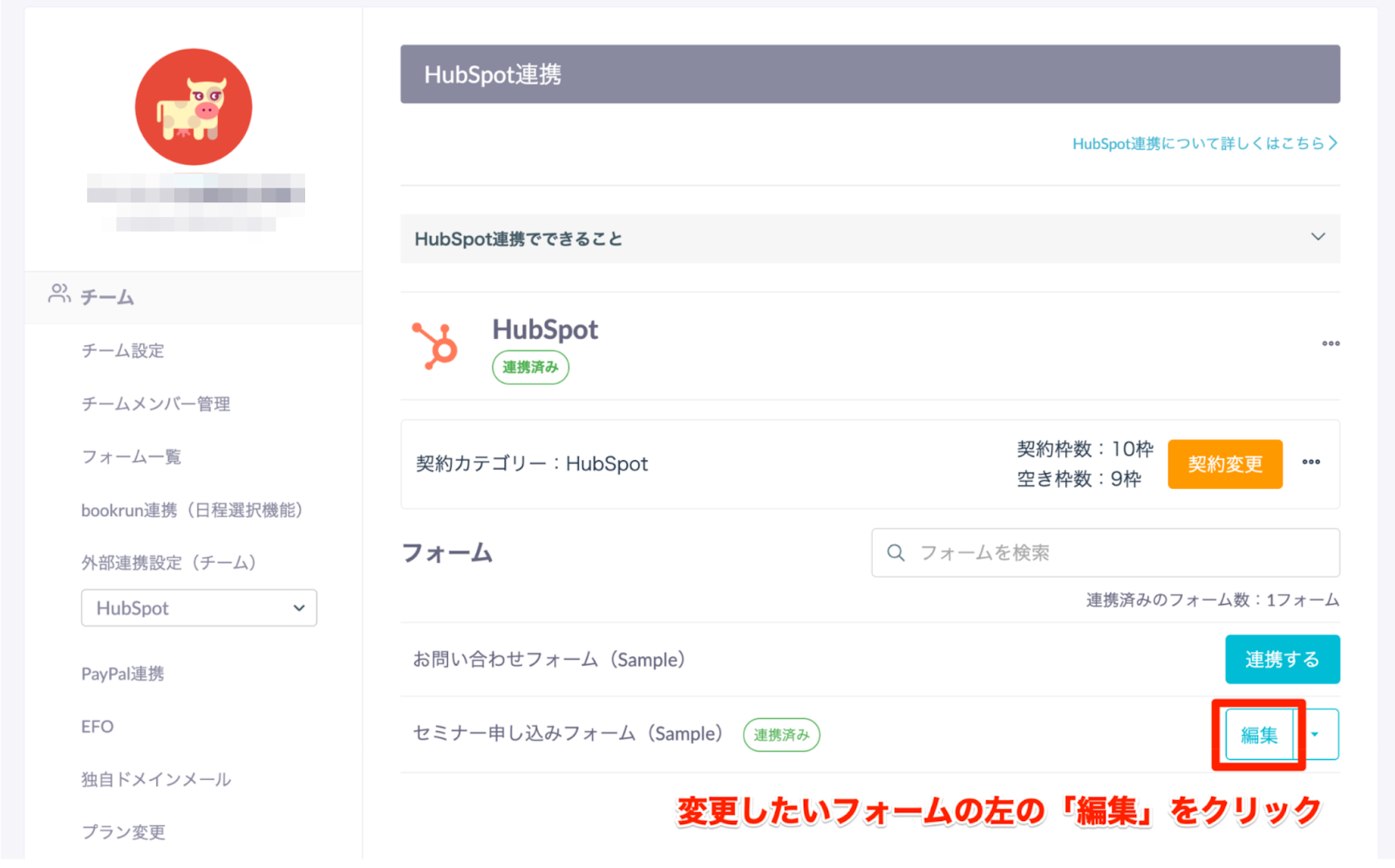The height and width of the screenshot is (868, 1395).
Task: Click 契約枠数：10枠 text
Action: point(1085,449)
